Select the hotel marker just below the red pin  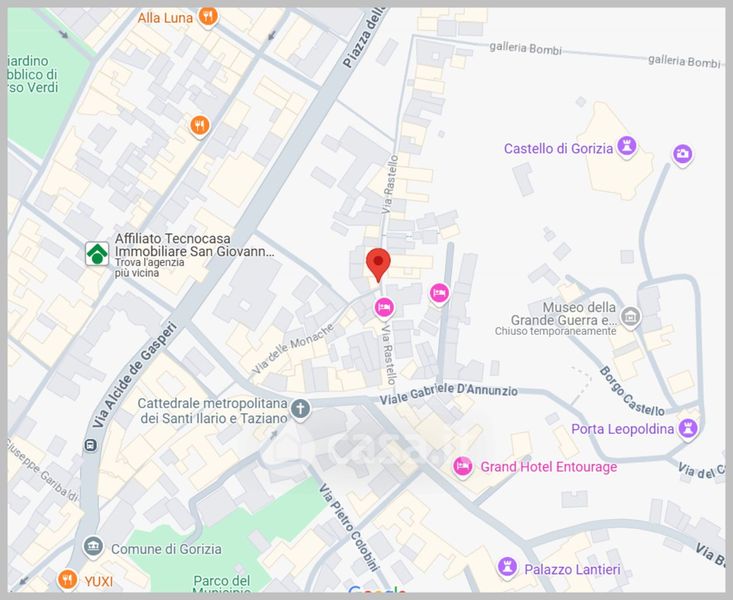pos(384,308)
